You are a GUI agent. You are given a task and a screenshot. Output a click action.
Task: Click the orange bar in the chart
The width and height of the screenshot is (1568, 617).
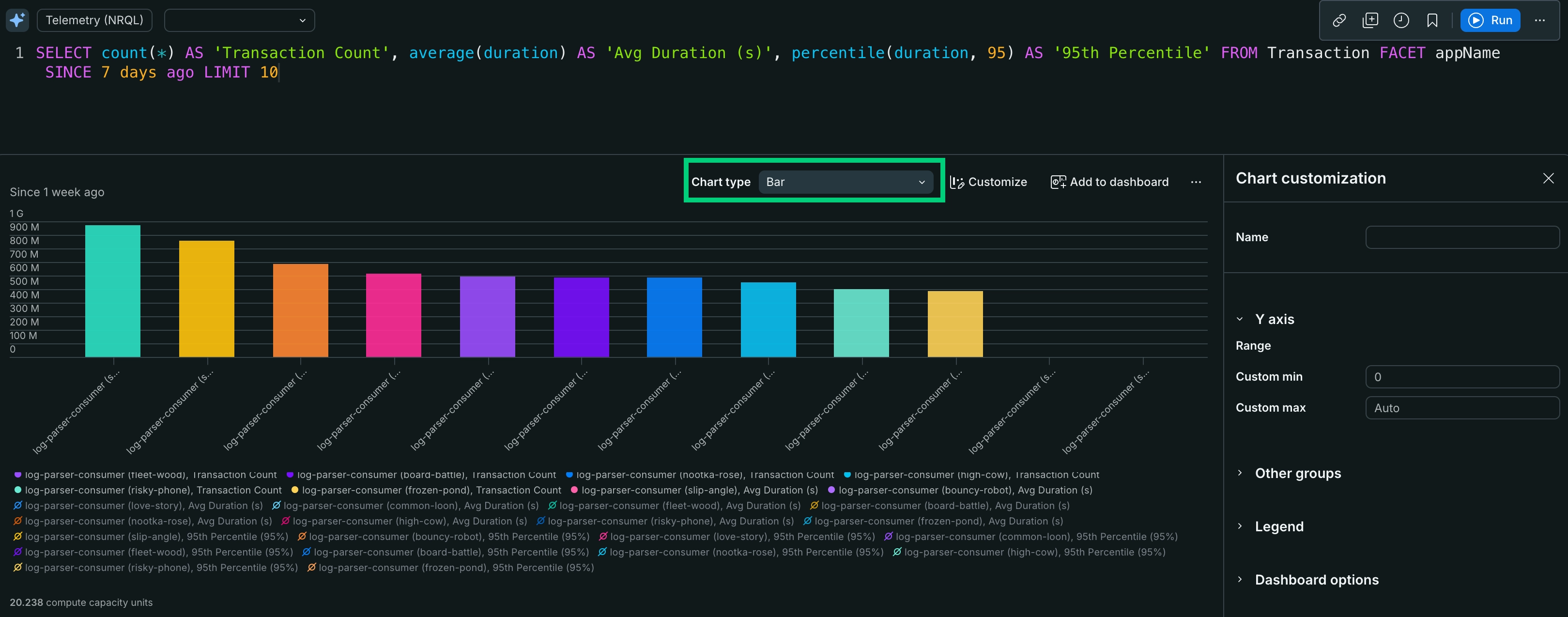300,310
